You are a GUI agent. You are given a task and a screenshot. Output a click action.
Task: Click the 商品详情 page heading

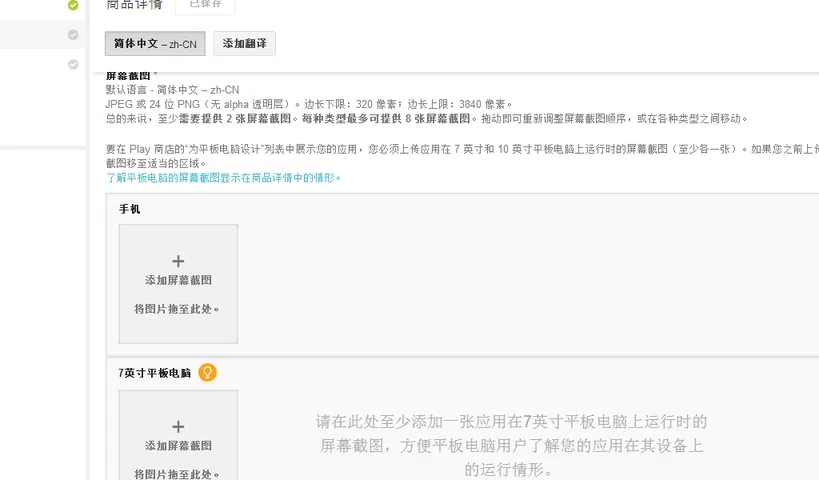134,5
